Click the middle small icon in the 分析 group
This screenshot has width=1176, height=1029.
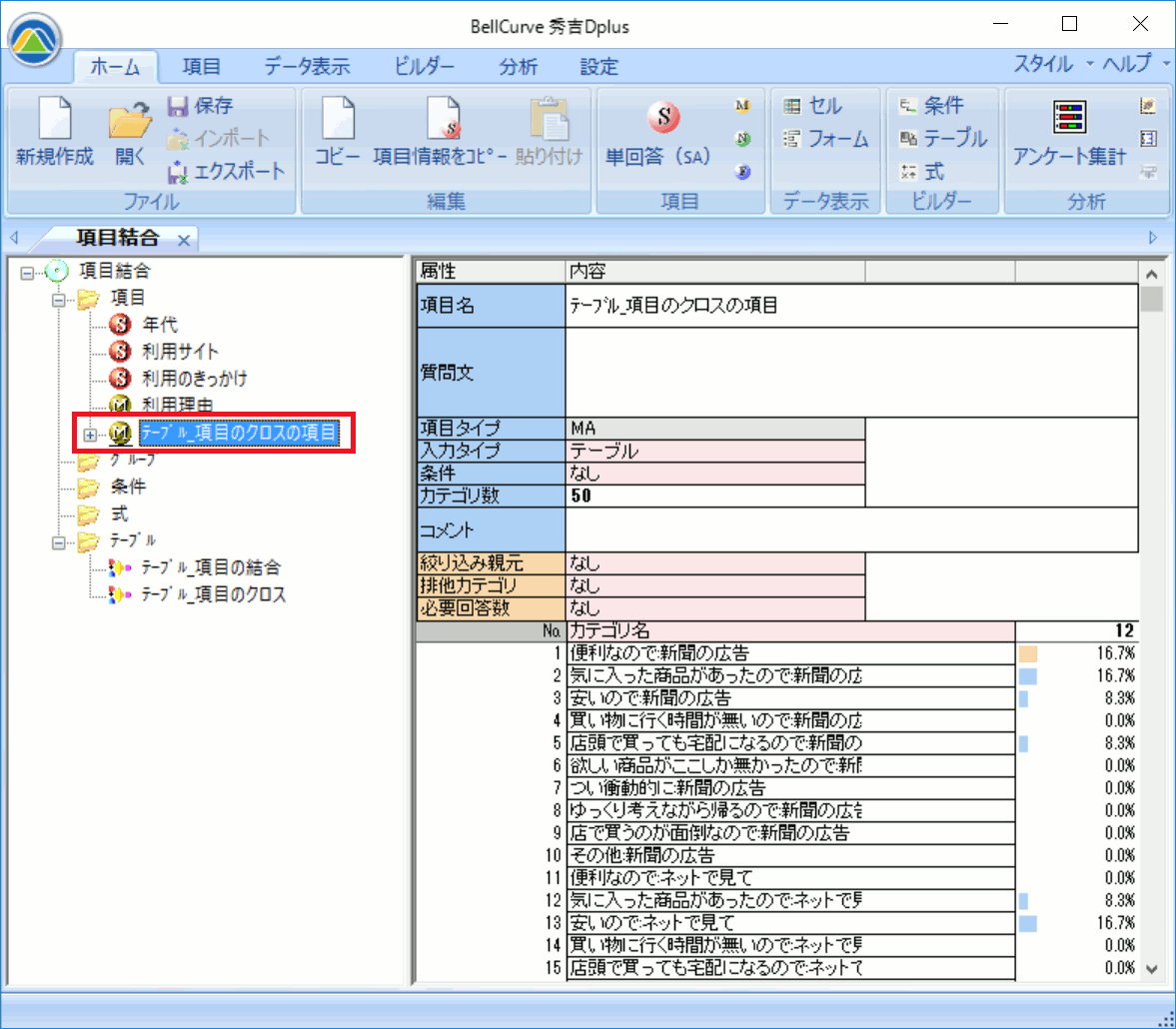click(x=1147, y=139)
